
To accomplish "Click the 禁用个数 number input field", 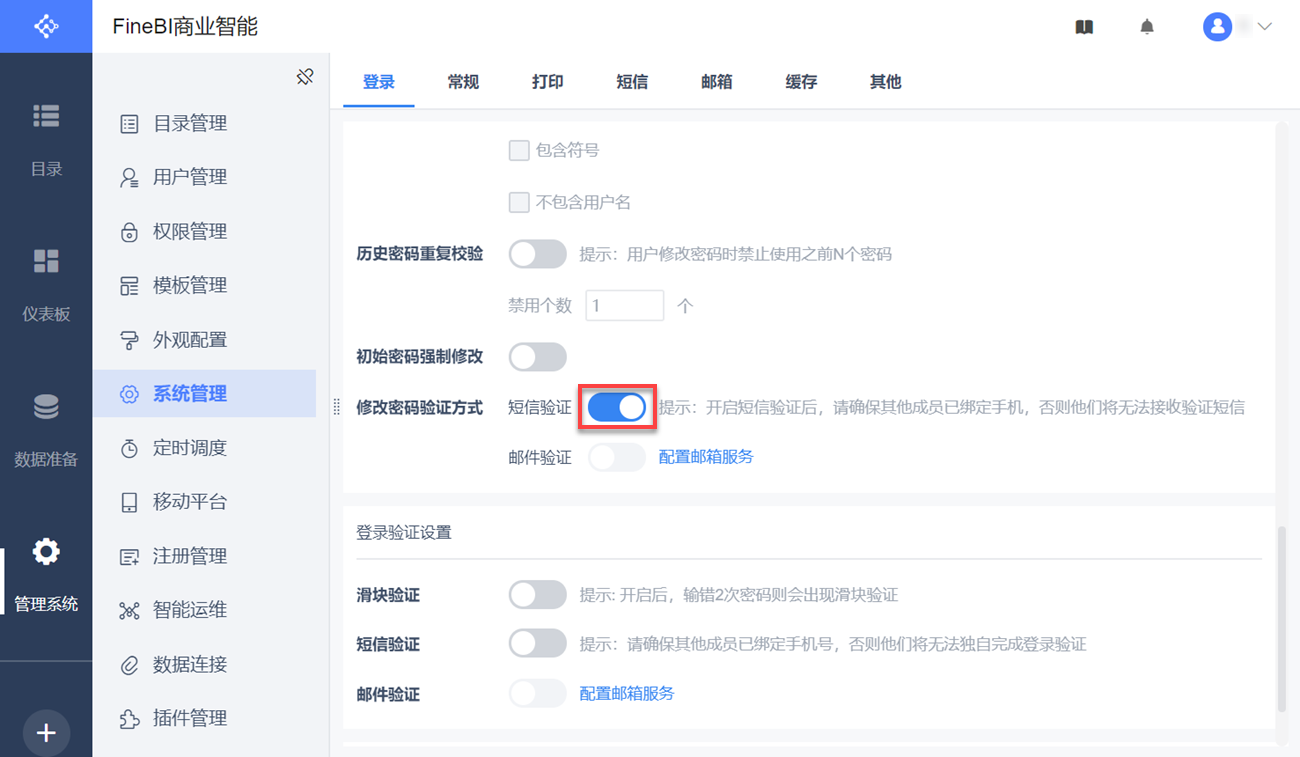I will (x=624, y=306).
